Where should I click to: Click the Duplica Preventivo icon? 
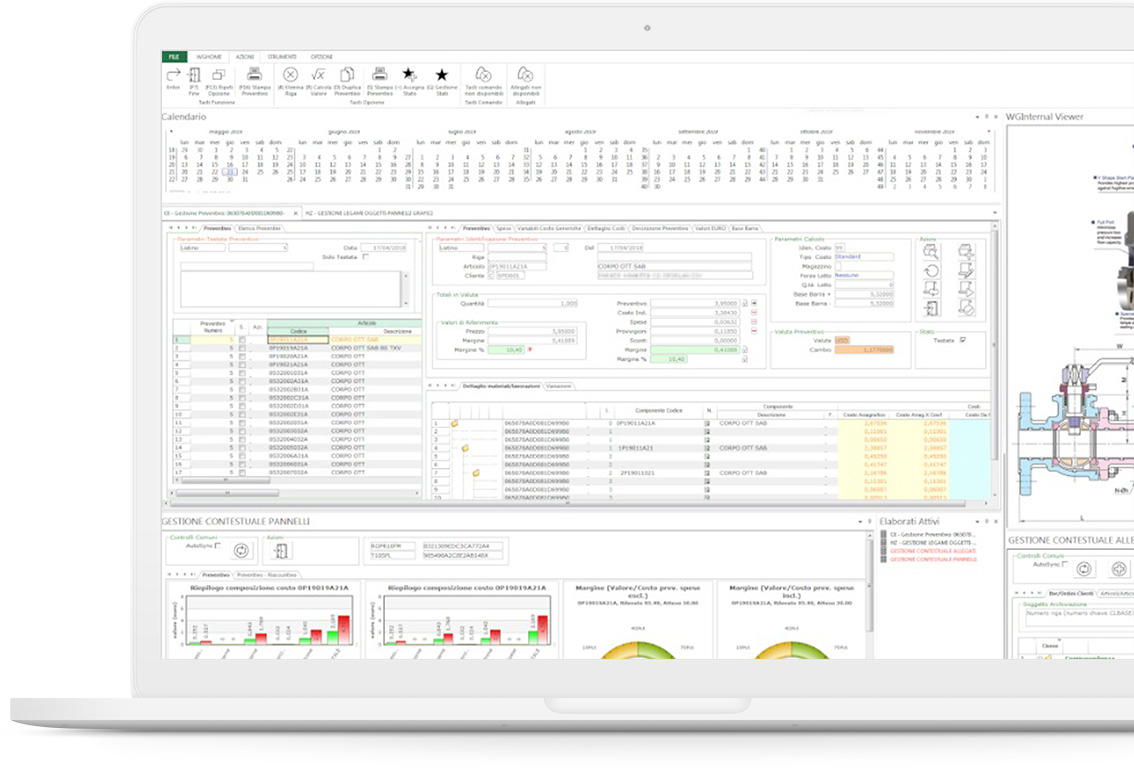[346, 74]
